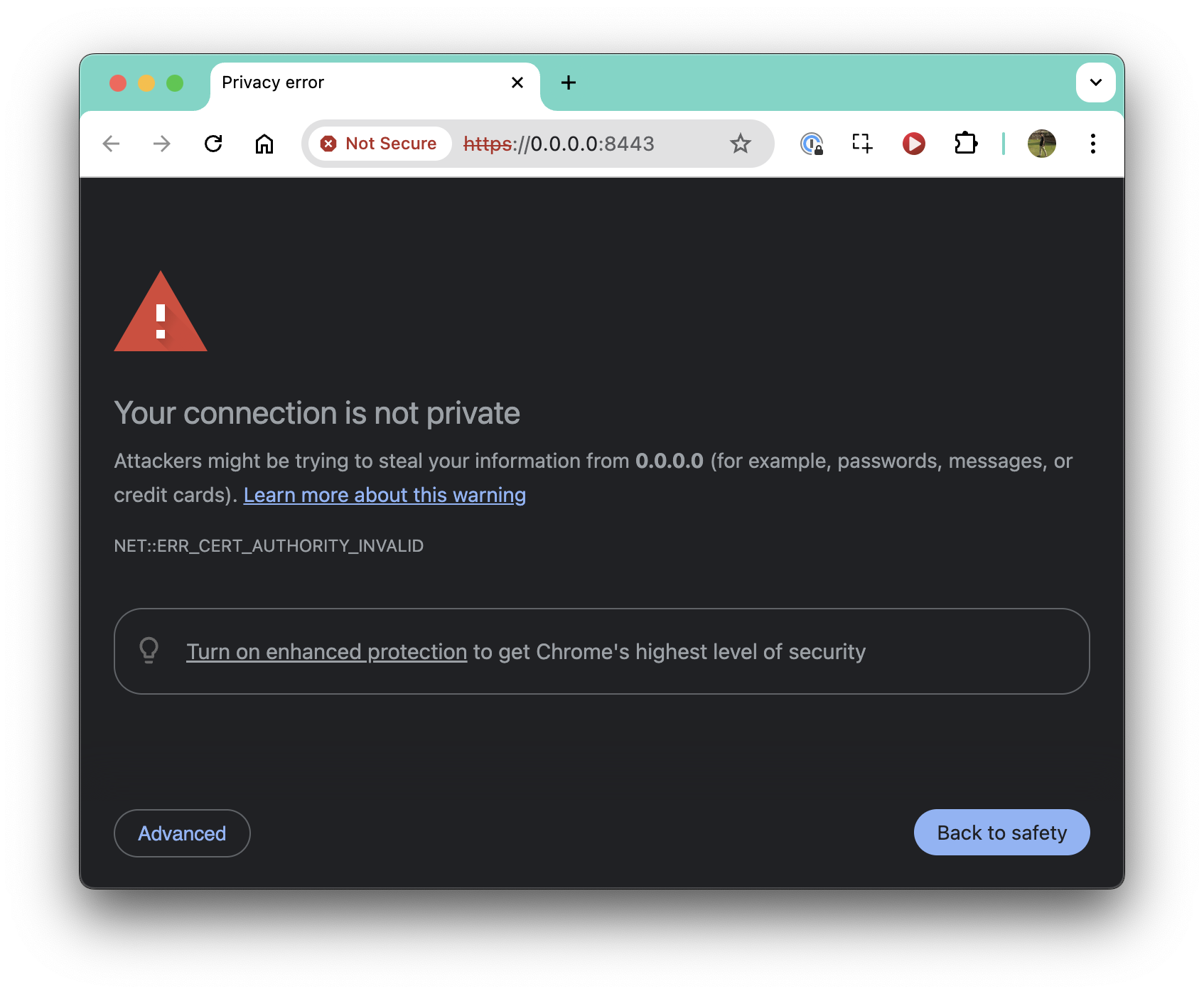Close the Privacy error tab
This screenshot has height=994, width=1204.
517,82
